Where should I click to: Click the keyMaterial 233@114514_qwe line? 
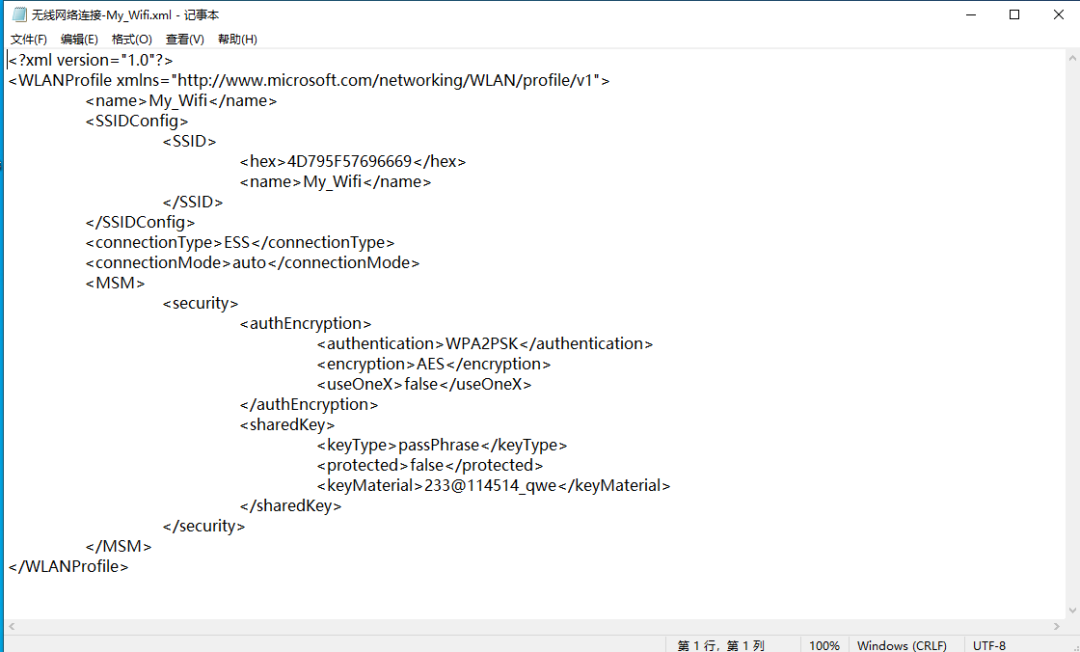pyautogui.click(x=494, y=485)
